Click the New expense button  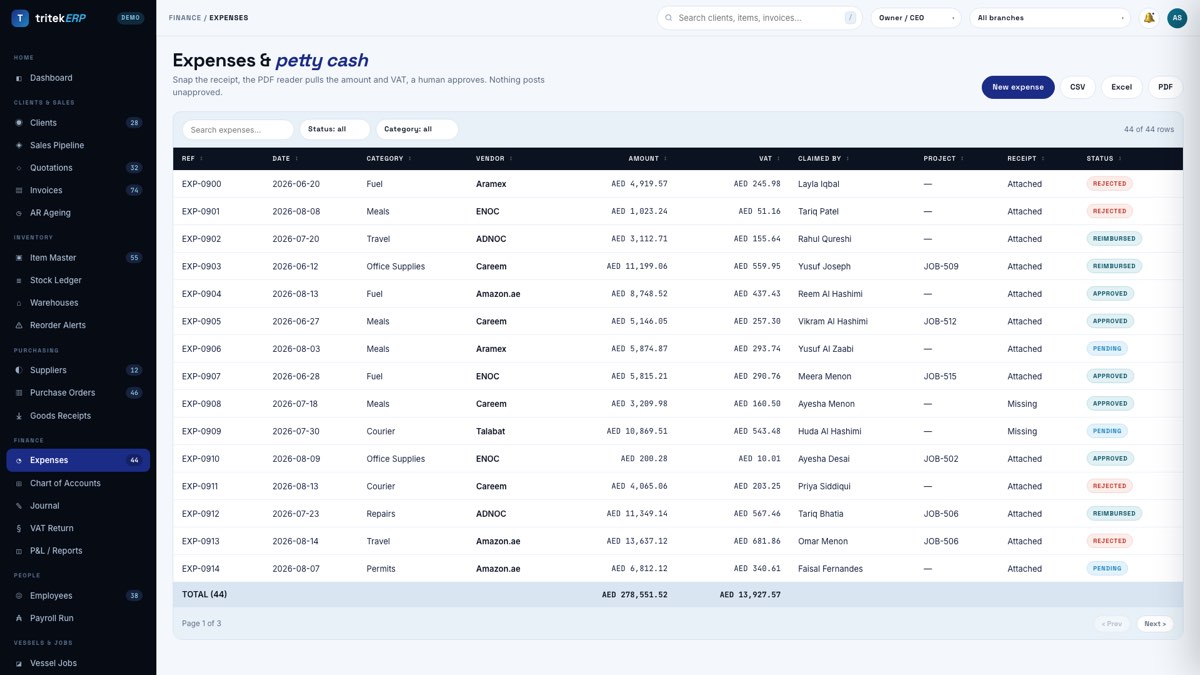point(1018,87)
